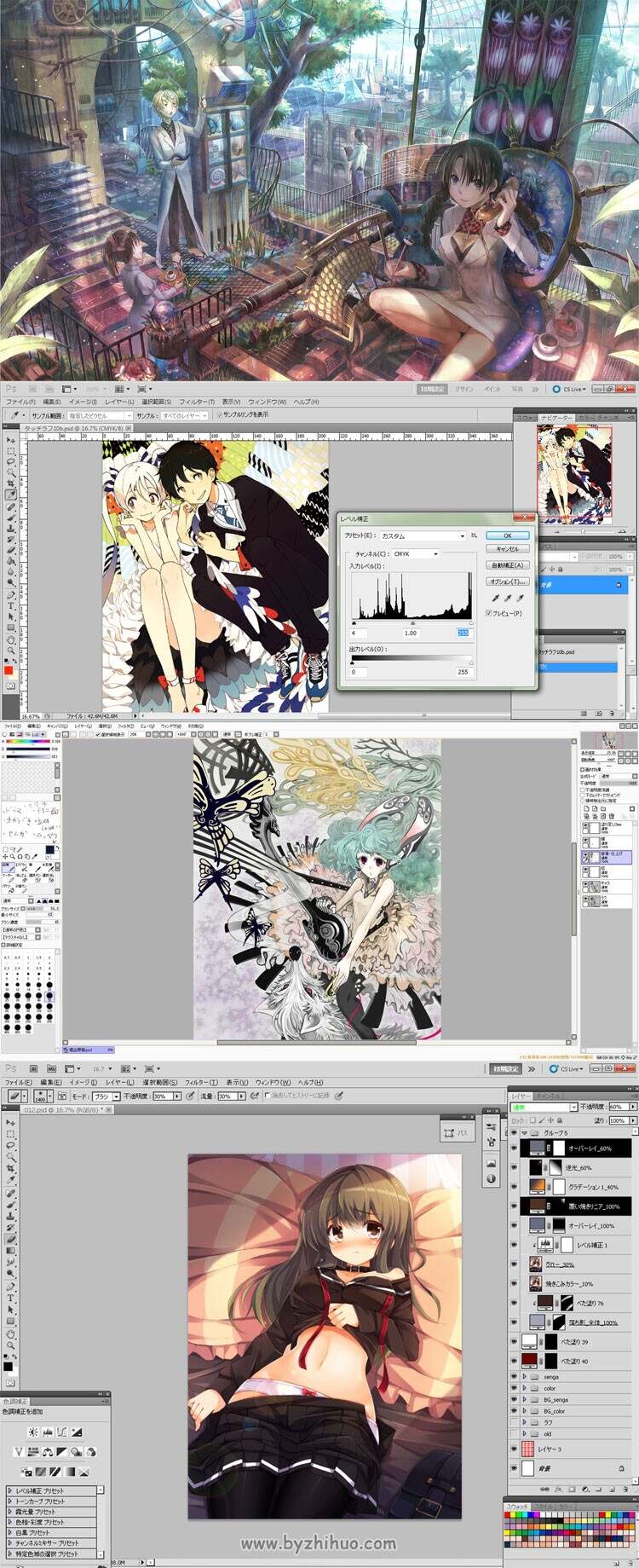Hide the BG_color group layer
639x1568 pixels.
[x=514, y=1411]
